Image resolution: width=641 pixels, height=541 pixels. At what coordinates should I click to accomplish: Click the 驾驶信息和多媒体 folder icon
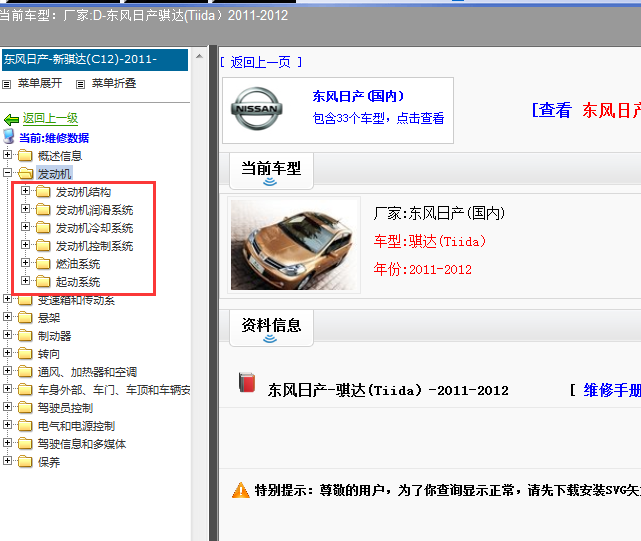[x=25, y=443]
